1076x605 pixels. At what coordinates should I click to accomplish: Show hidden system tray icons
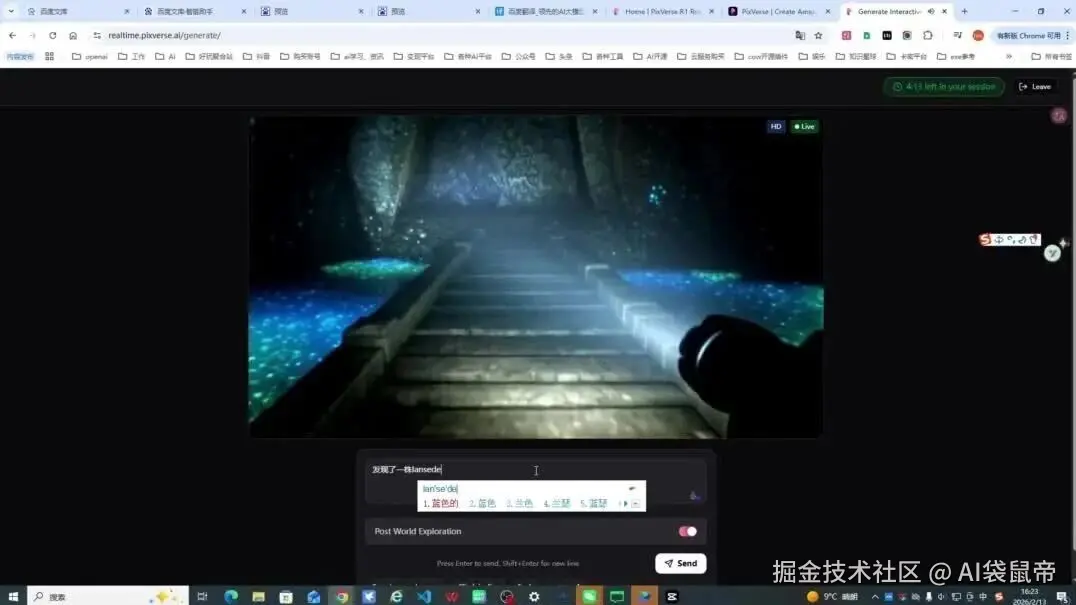click(x=875, y=596)
